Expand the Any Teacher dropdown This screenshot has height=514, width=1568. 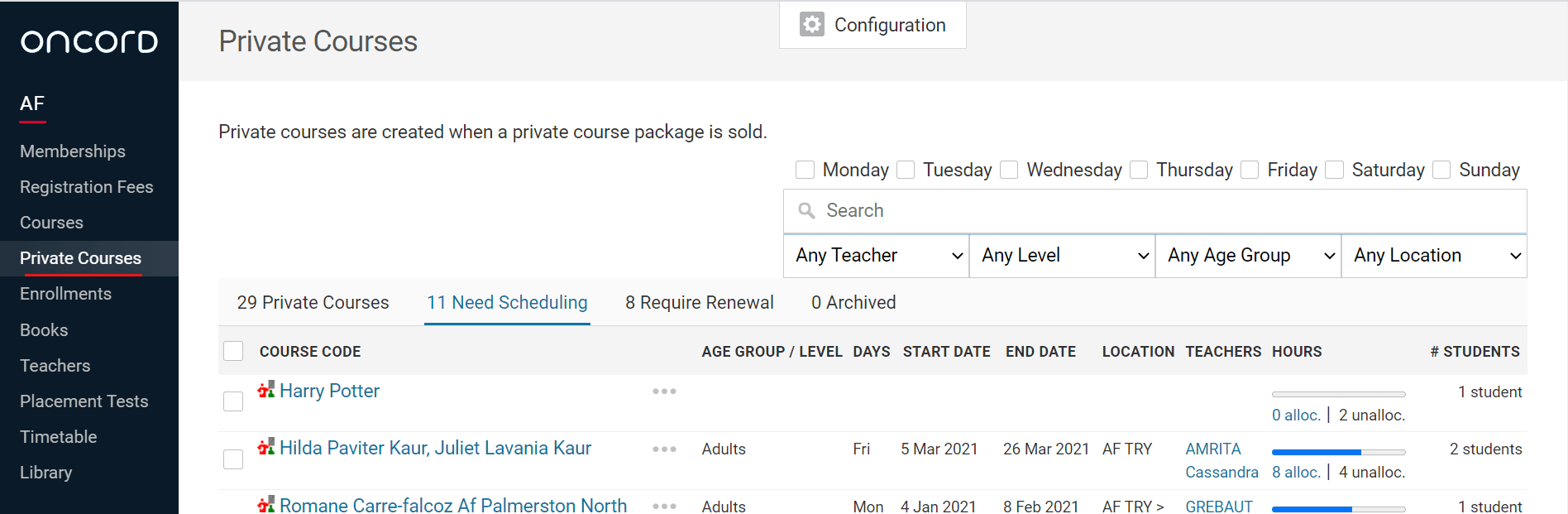click(876, 256)
